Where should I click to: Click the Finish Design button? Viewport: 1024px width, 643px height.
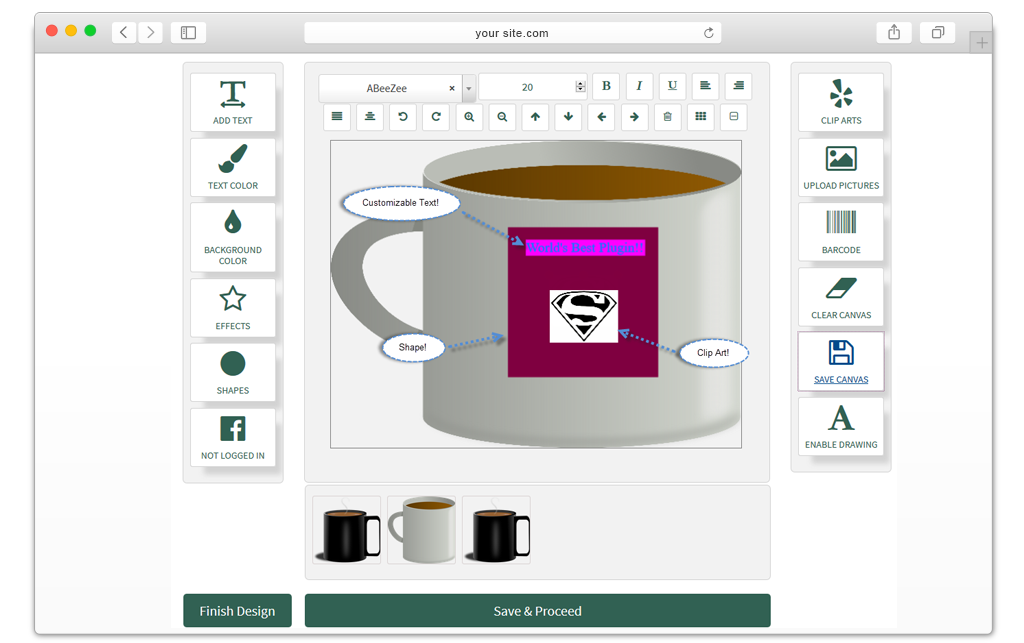click(x=237, y=610)
